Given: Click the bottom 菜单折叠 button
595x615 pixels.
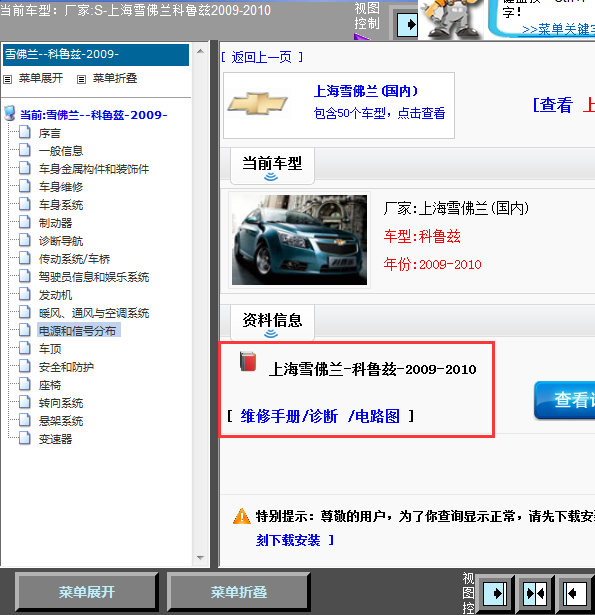Looking at the screenshot, I should (x=238, y=592).
